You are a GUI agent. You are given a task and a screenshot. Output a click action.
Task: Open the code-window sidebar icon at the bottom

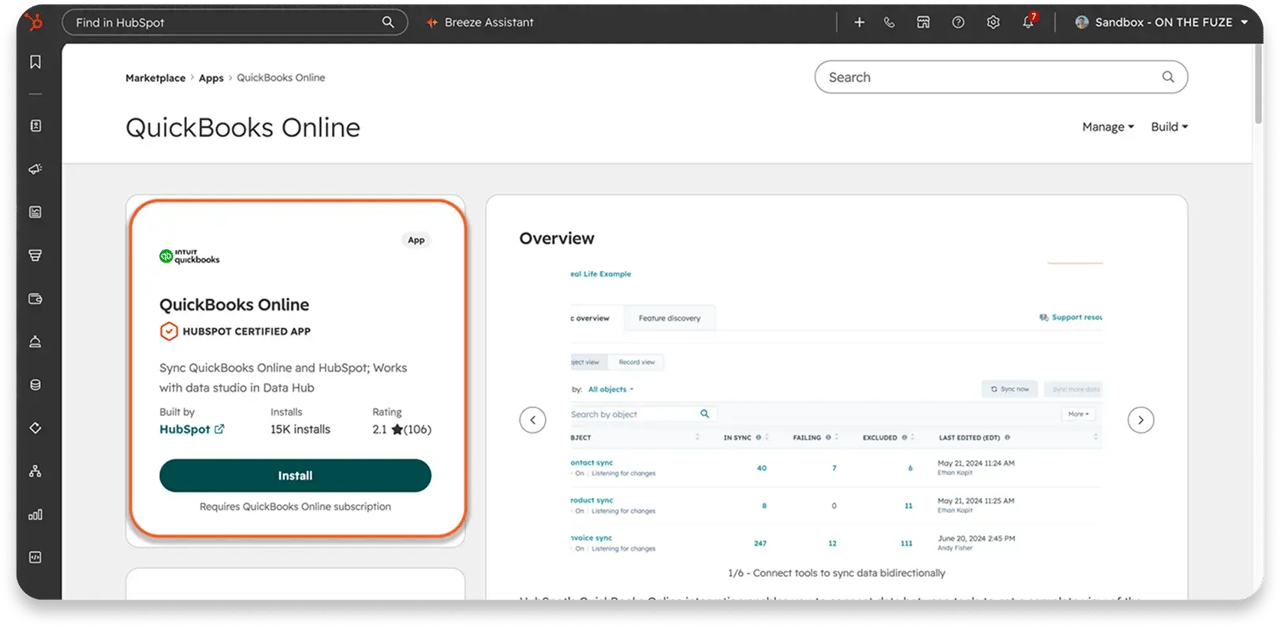[35, 558]
